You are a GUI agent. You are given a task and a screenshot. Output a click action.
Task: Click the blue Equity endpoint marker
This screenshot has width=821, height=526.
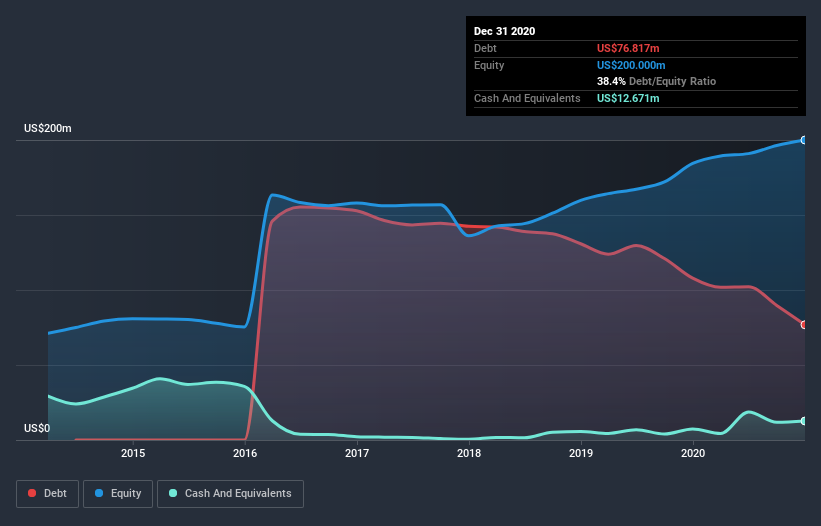tap(804, 140)
